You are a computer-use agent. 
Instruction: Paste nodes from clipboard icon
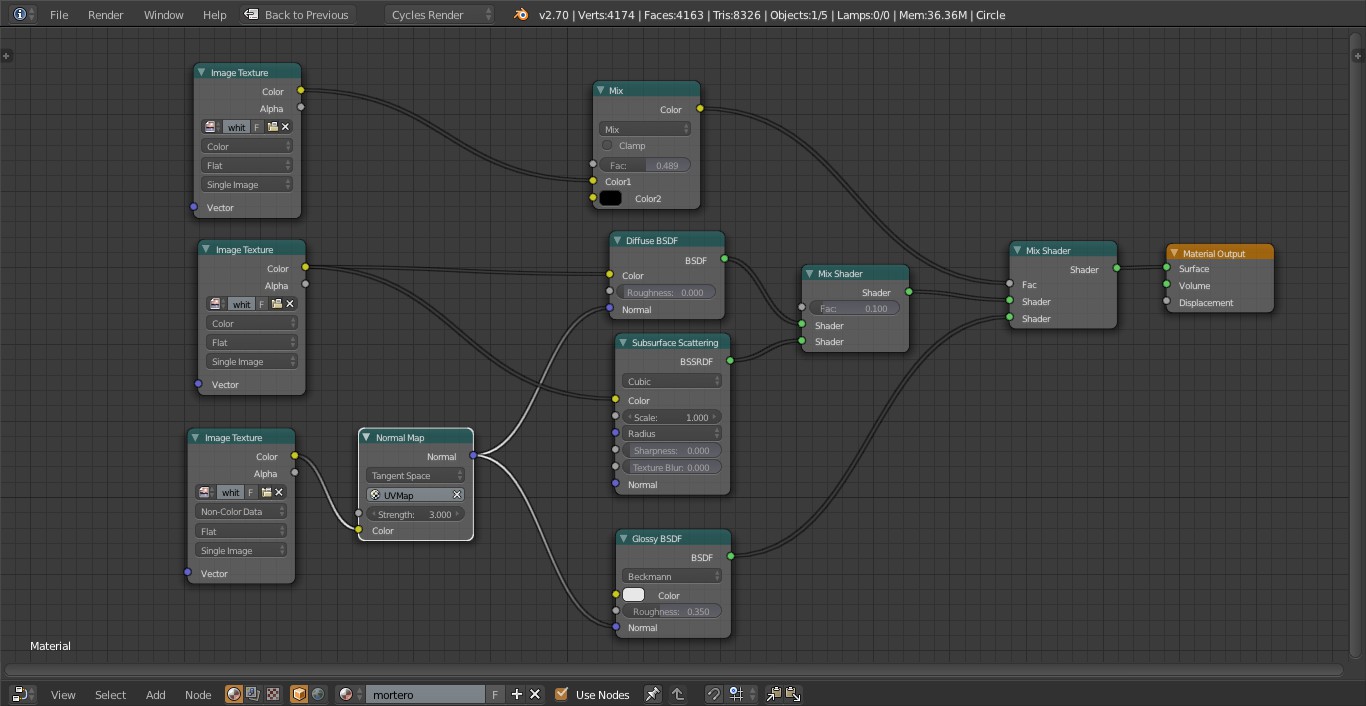[793, 694]
